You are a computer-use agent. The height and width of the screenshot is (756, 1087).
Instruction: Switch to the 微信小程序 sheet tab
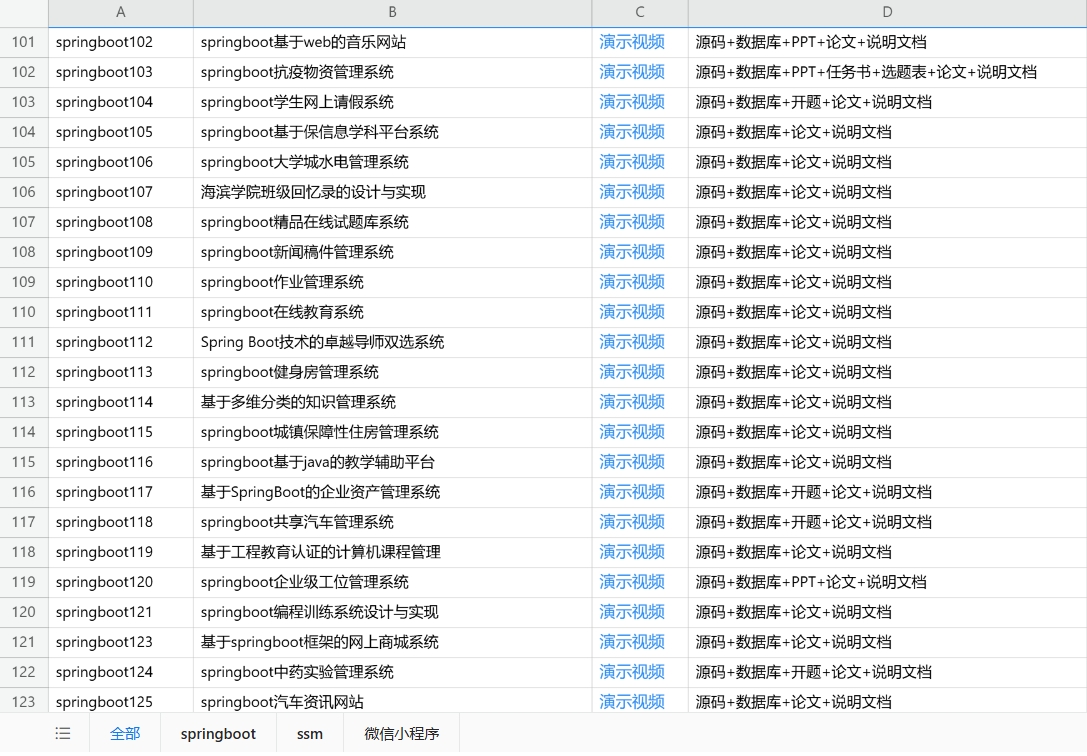tap(401, 733)
